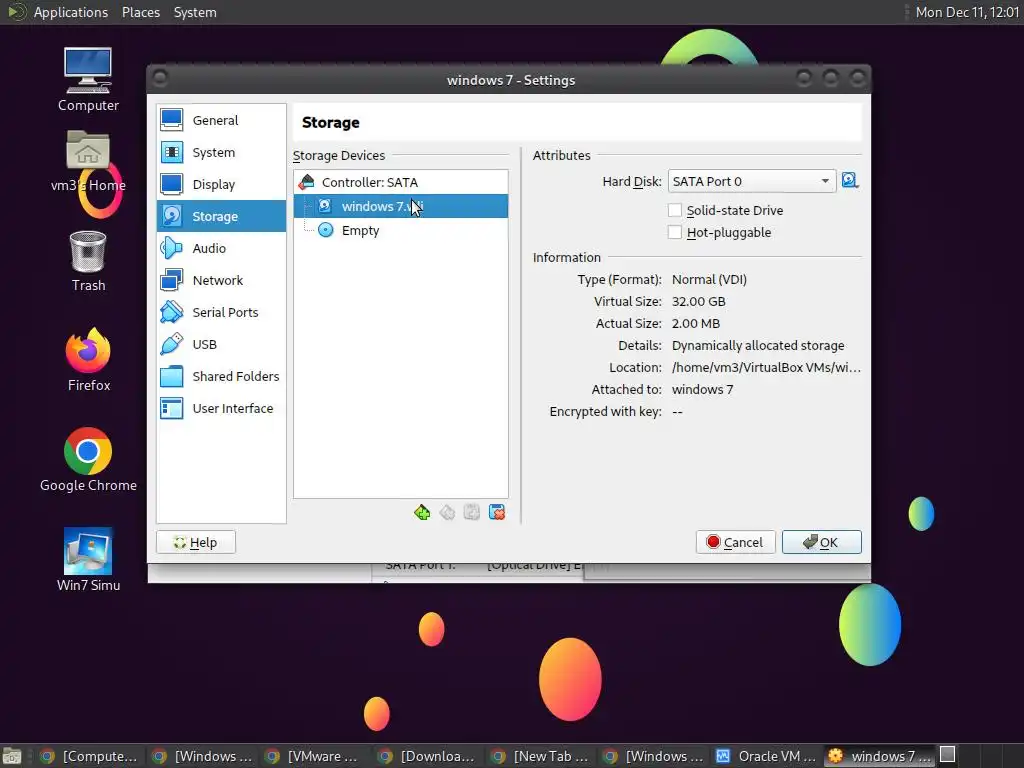Select the Controller: SATA tree item

(x=400, y=182)
